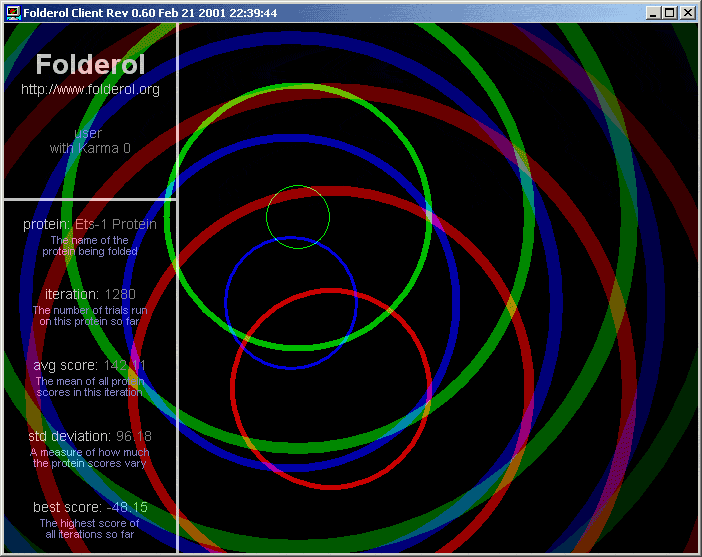
Task: Click 'The name of the protein being folded' description
Action: click(x=90, y=246)
